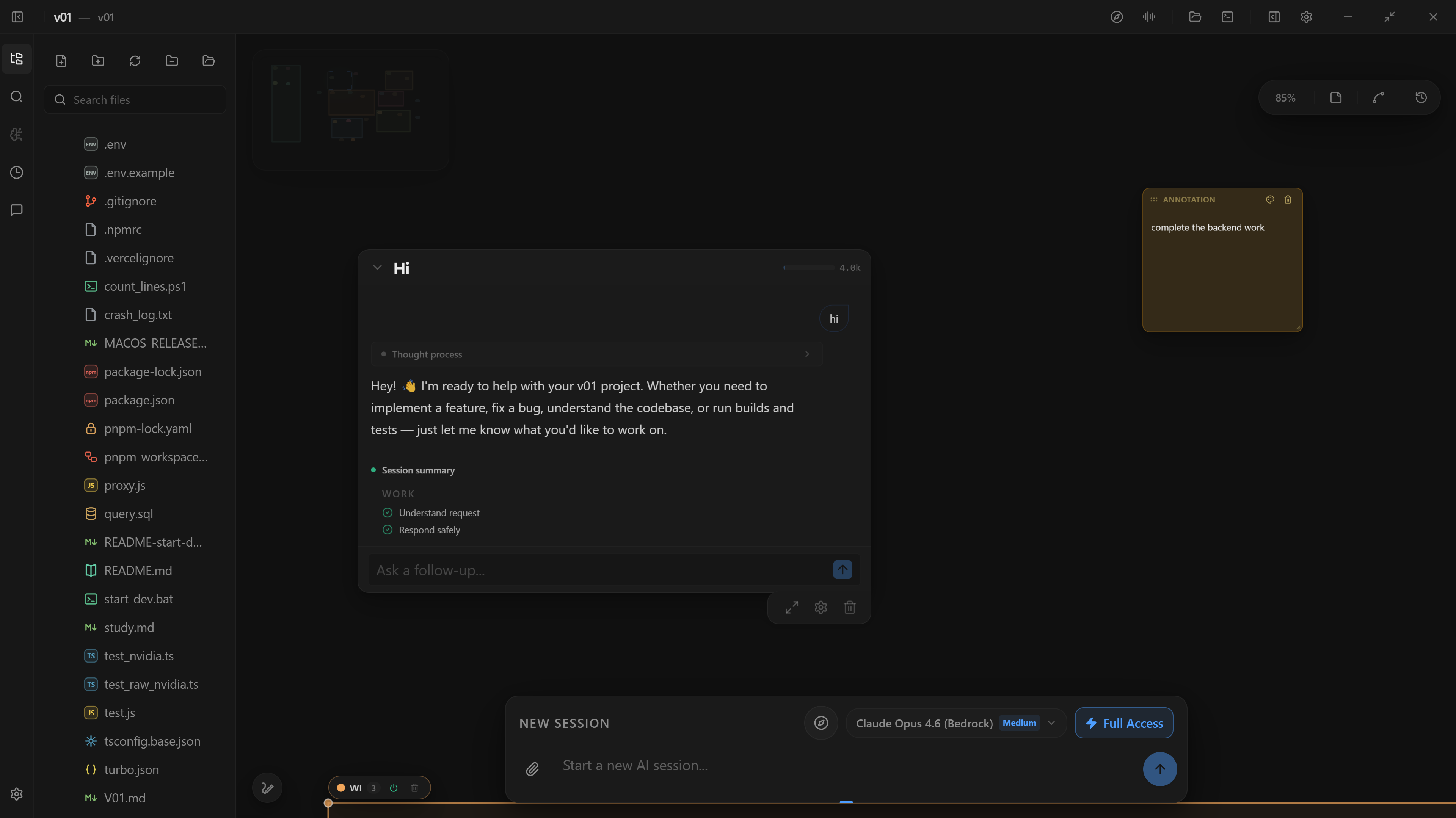The image size is (1456, 818).
Task: Toggle the right side panel icon in the title bar
Action: click(x=1274, y=17)
